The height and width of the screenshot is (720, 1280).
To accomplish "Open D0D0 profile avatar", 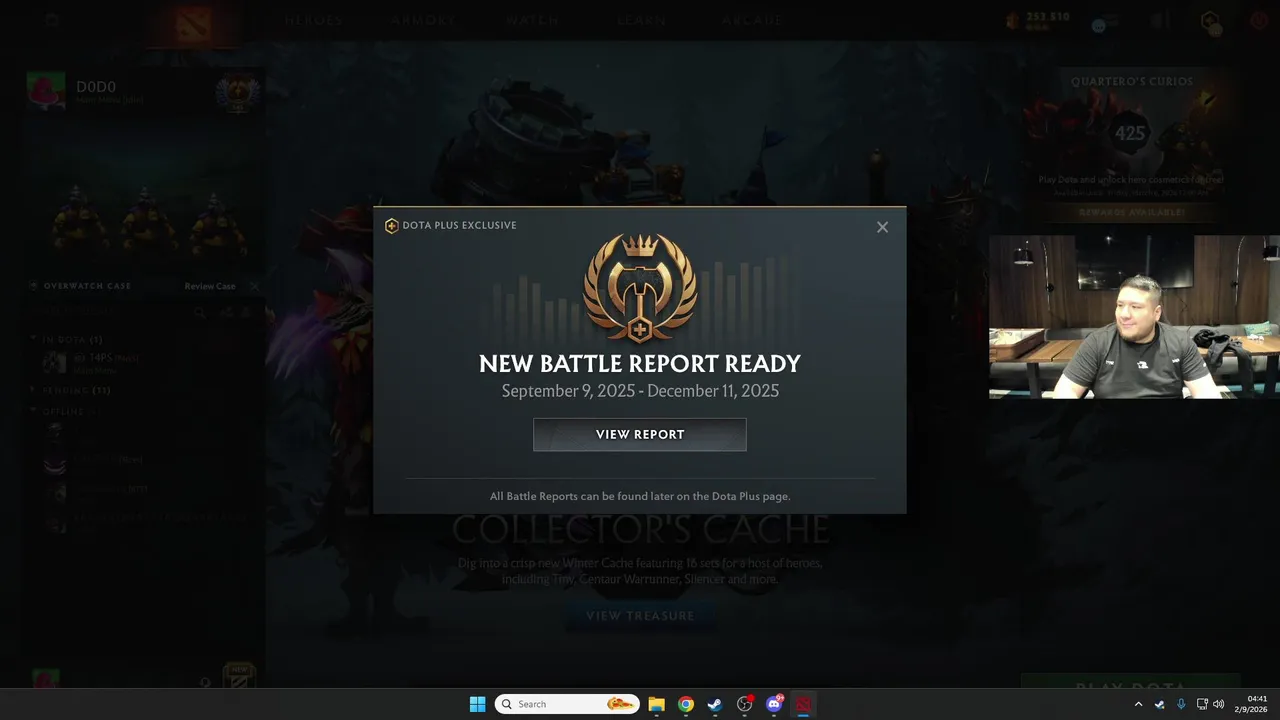I will (x=46, y=91).
